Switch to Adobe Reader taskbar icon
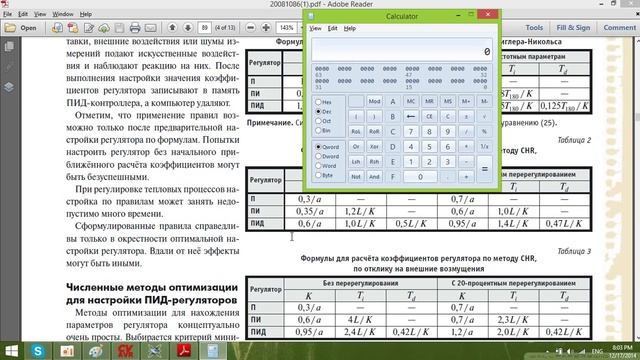The image size is (640, 360). coord(184,351)
